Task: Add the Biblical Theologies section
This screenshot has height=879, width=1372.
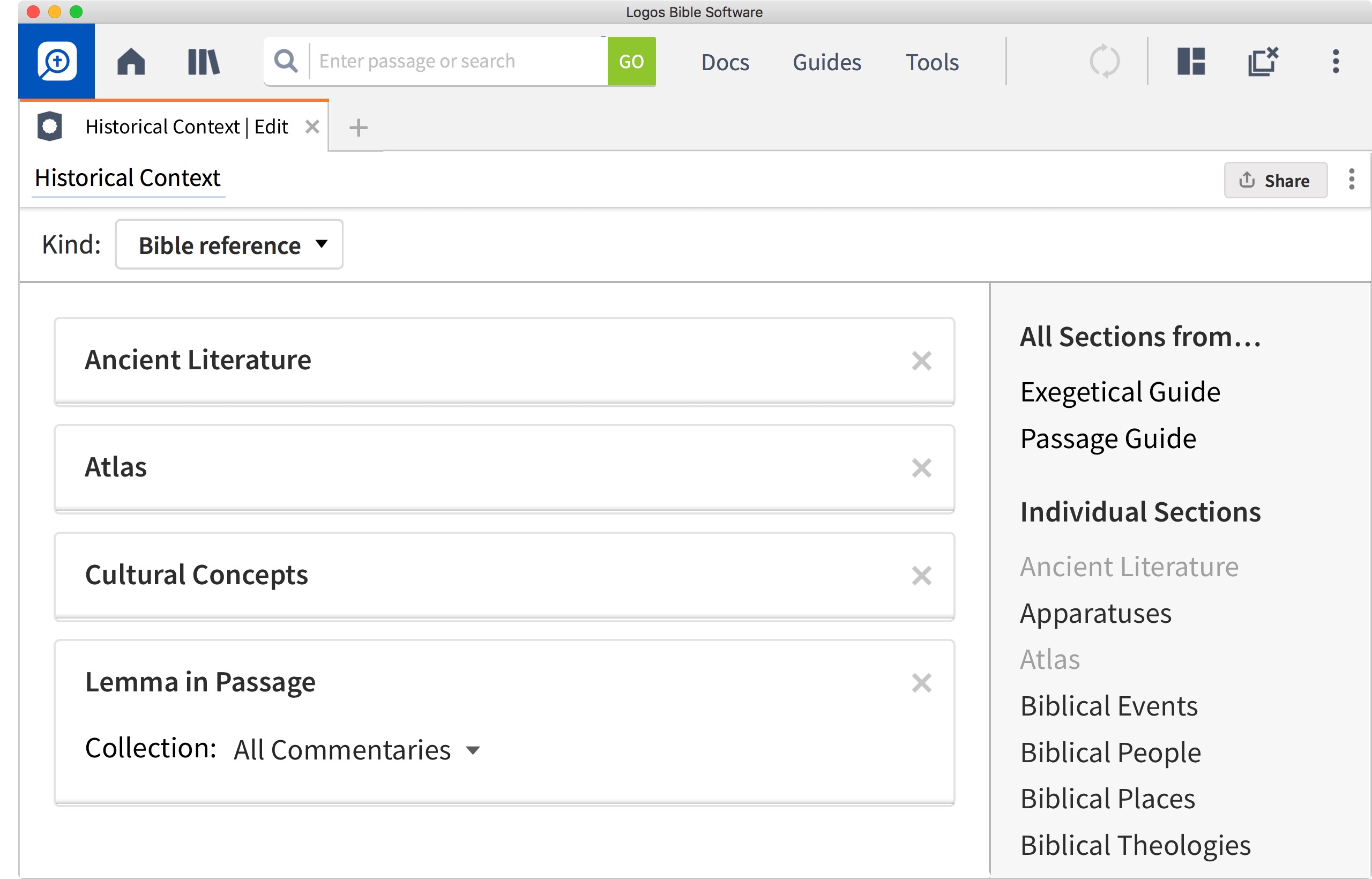Action: pos(1135,845)
